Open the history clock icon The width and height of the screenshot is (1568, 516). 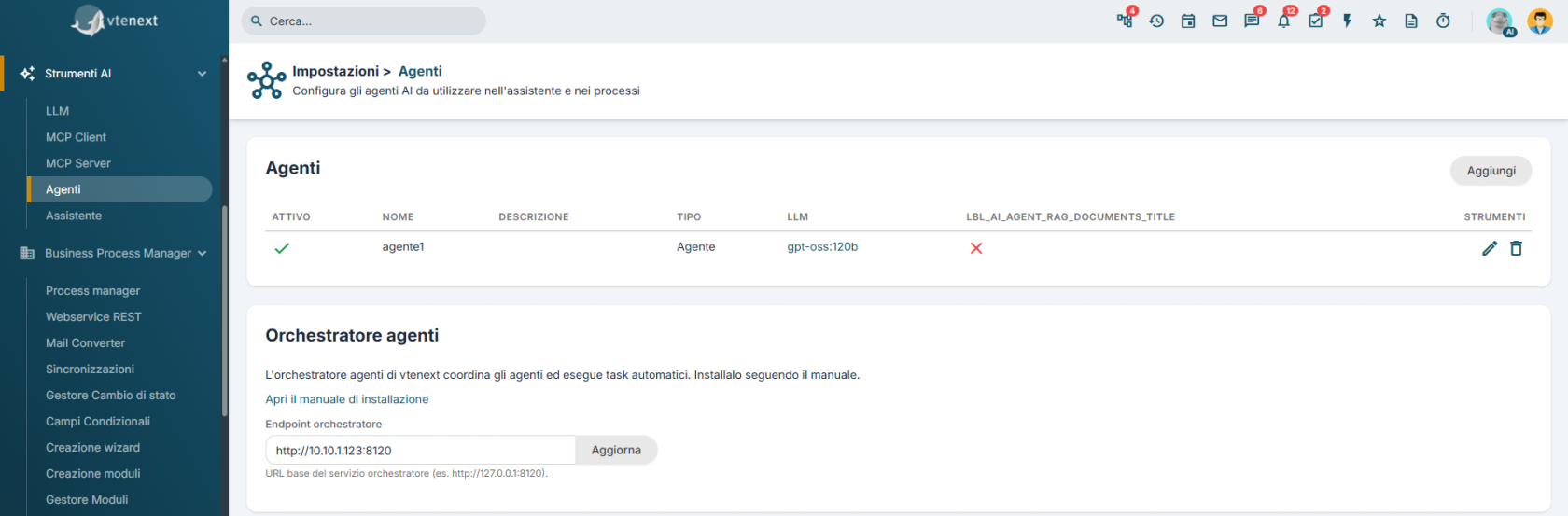click(x=1156, y=21)
